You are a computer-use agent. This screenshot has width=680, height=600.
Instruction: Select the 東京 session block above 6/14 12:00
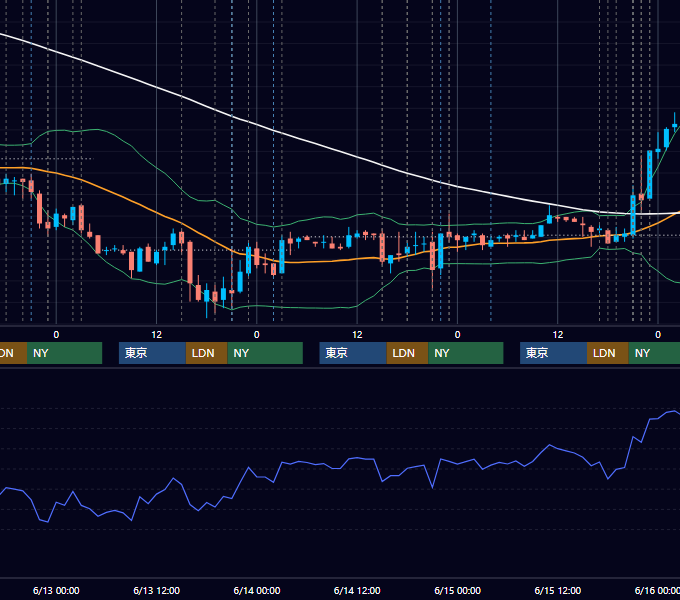[353, 353]
